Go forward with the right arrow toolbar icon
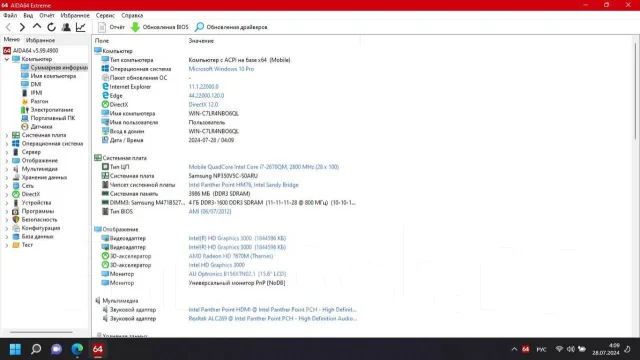The width and height of the screenshot is (640, 360). coord(22,27)
